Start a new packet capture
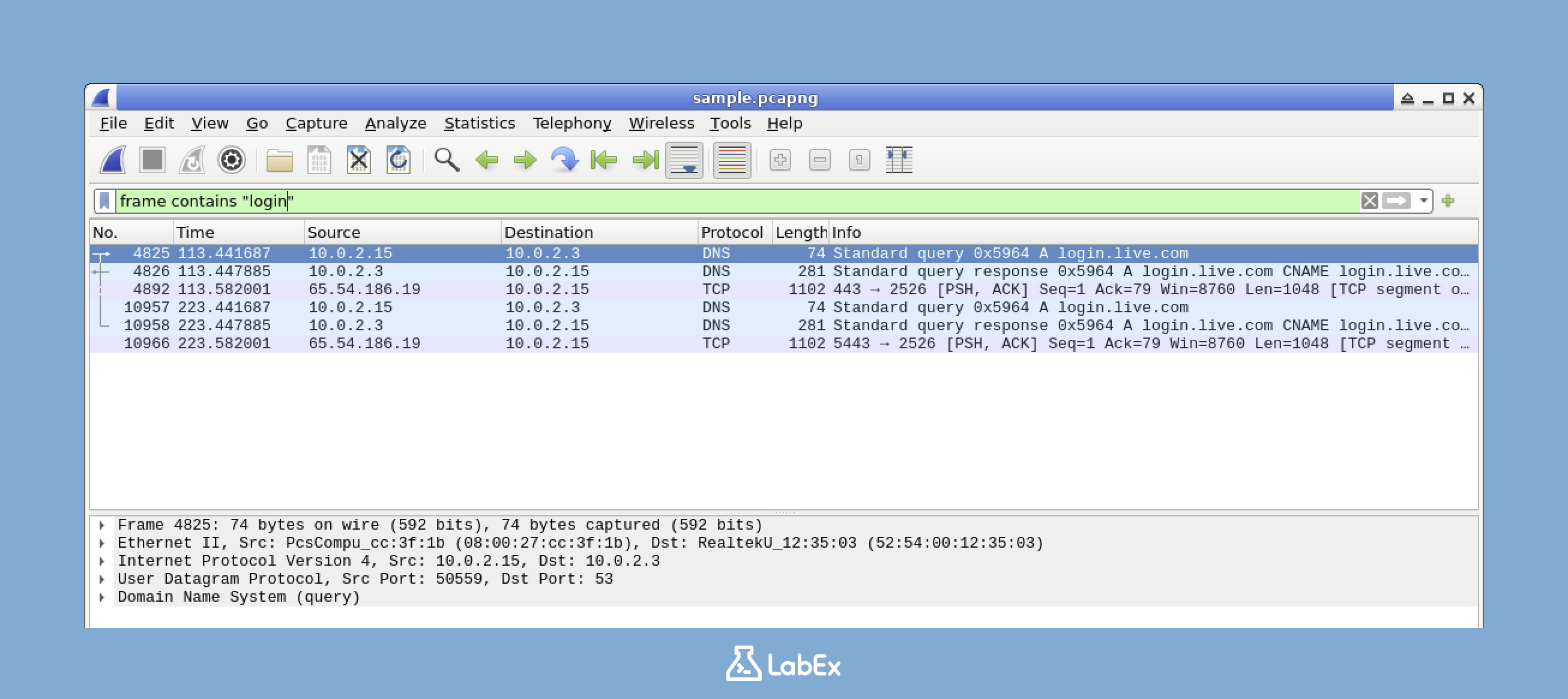The height and width of the screenshot is (699, 1568). (x=115, y=160)
